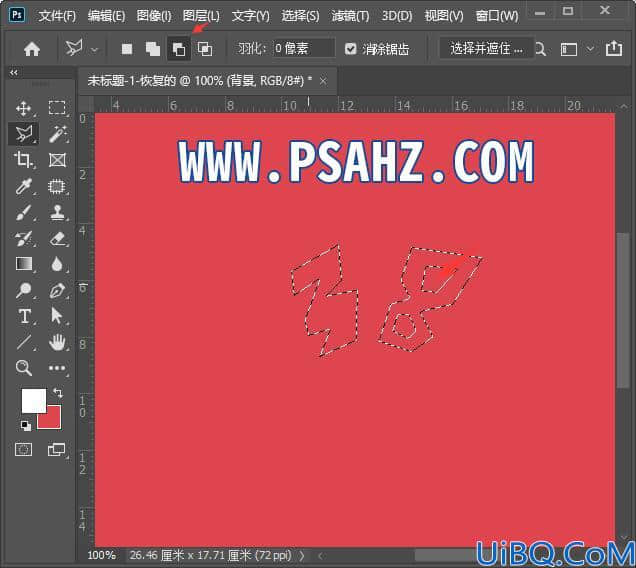
Task: Toggle the anti-alias 消除锯齿 checkbox
Action: [350, 49]
